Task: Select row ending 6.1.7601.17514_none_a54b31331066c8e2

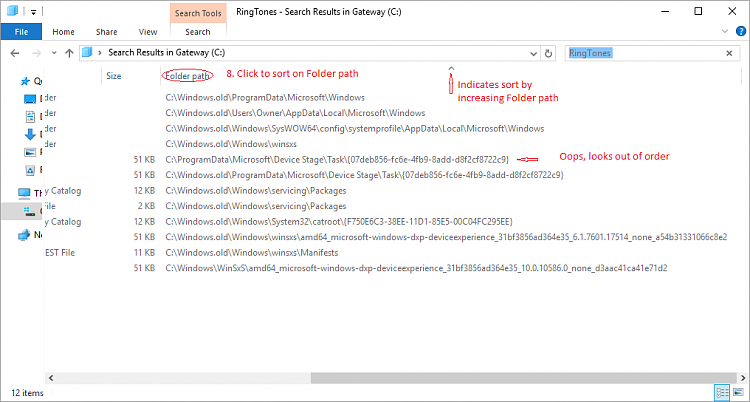Action: (x=390, y=237)
